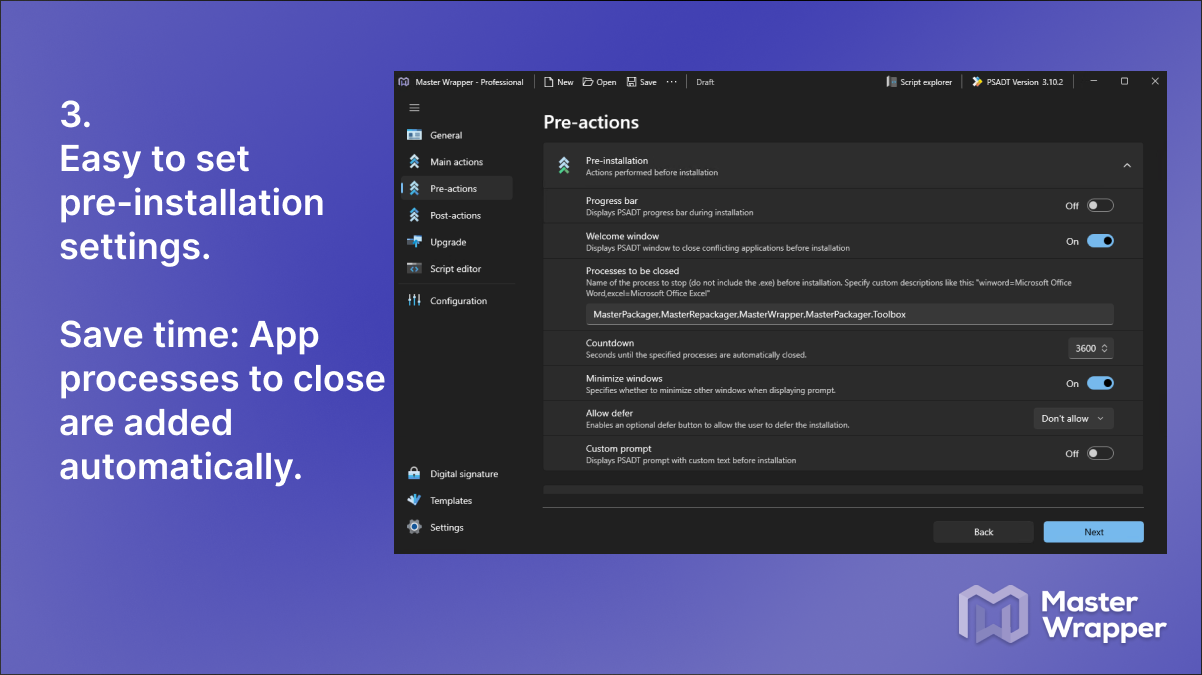1202x675 pixels.
Task: Click the Script explorer icon
Action: 891,82
